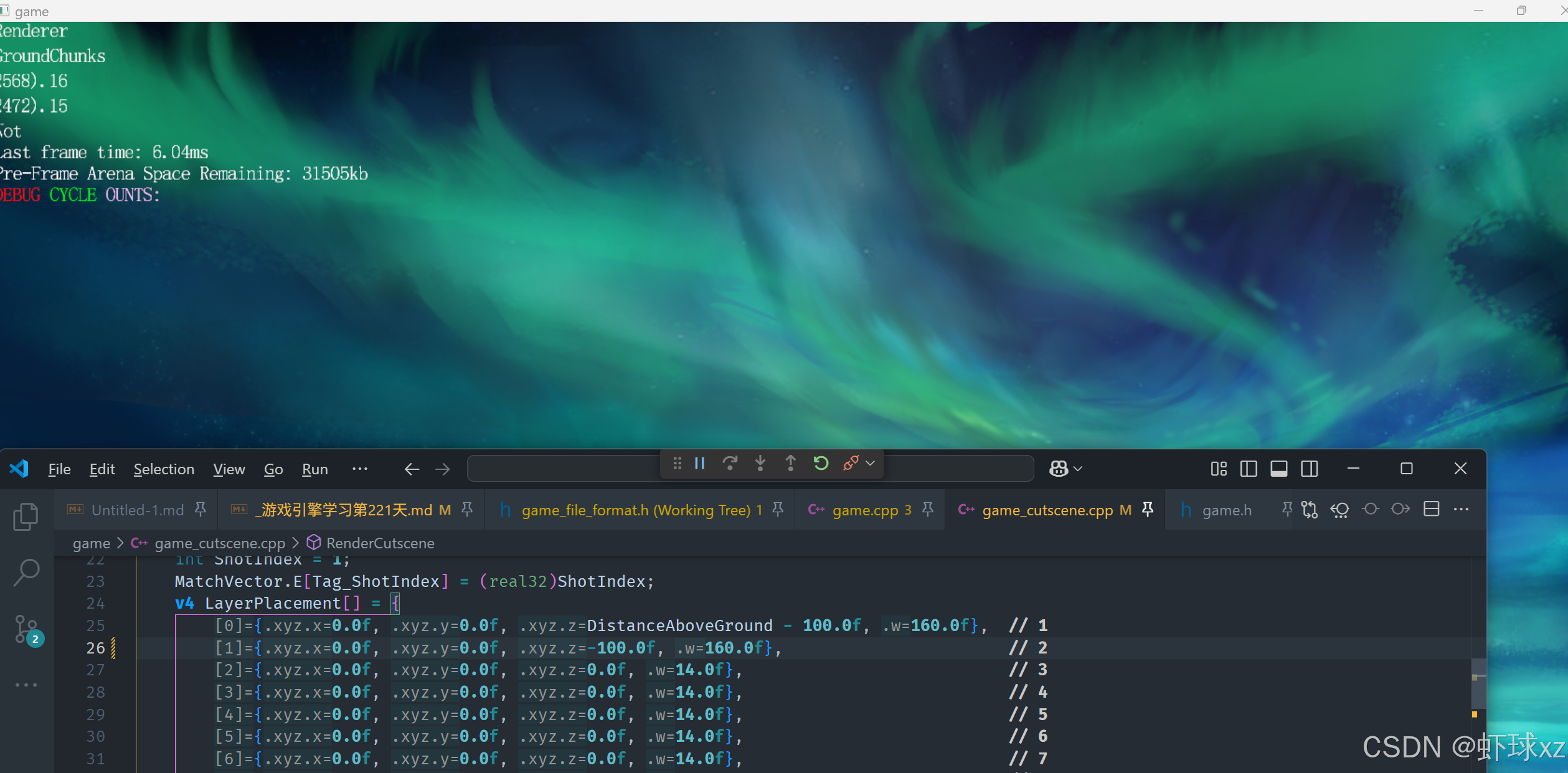The width and height of the screenshot is (1568, 773).
Task: Open Source Control view with 2 changes
Action: click(27, 629)
